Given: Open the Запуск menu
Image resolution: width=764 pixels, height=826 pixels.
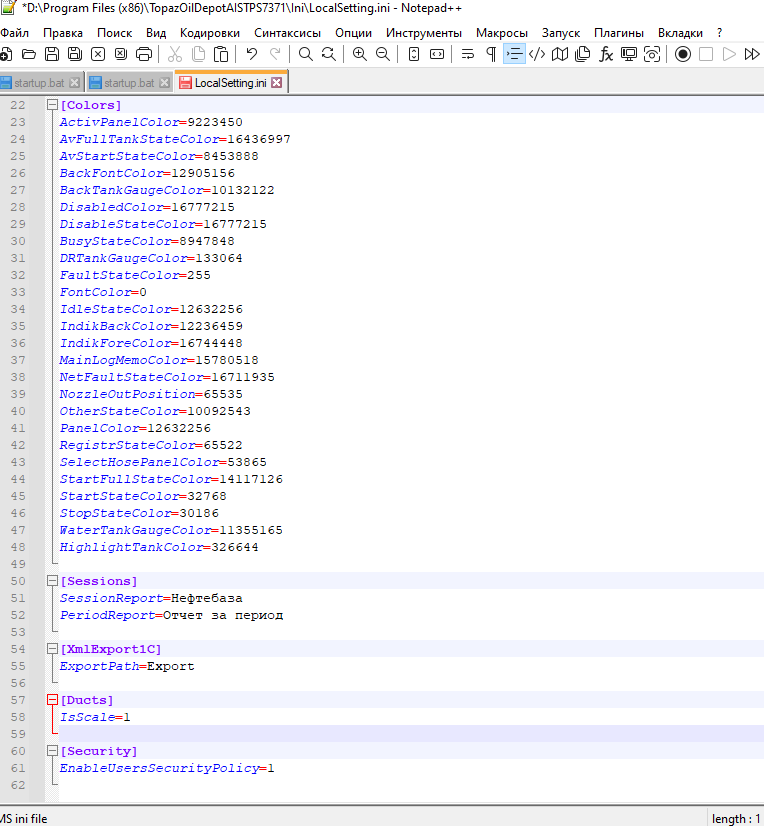Looking at the screenshot, I should (x=561, y=33).
